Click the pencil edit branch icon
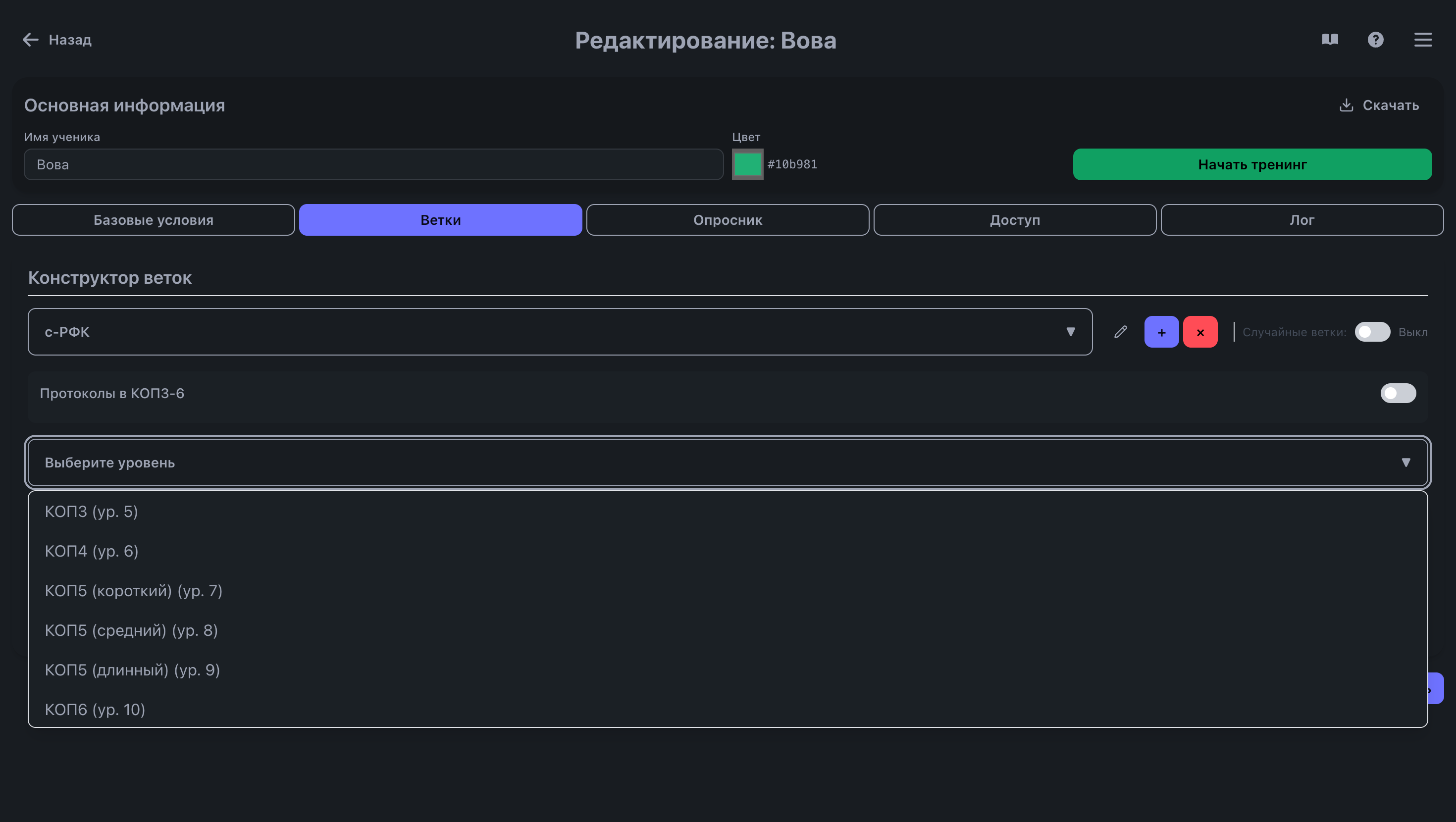This screenshot has height=822, width=1456. tap(1120, 332)
